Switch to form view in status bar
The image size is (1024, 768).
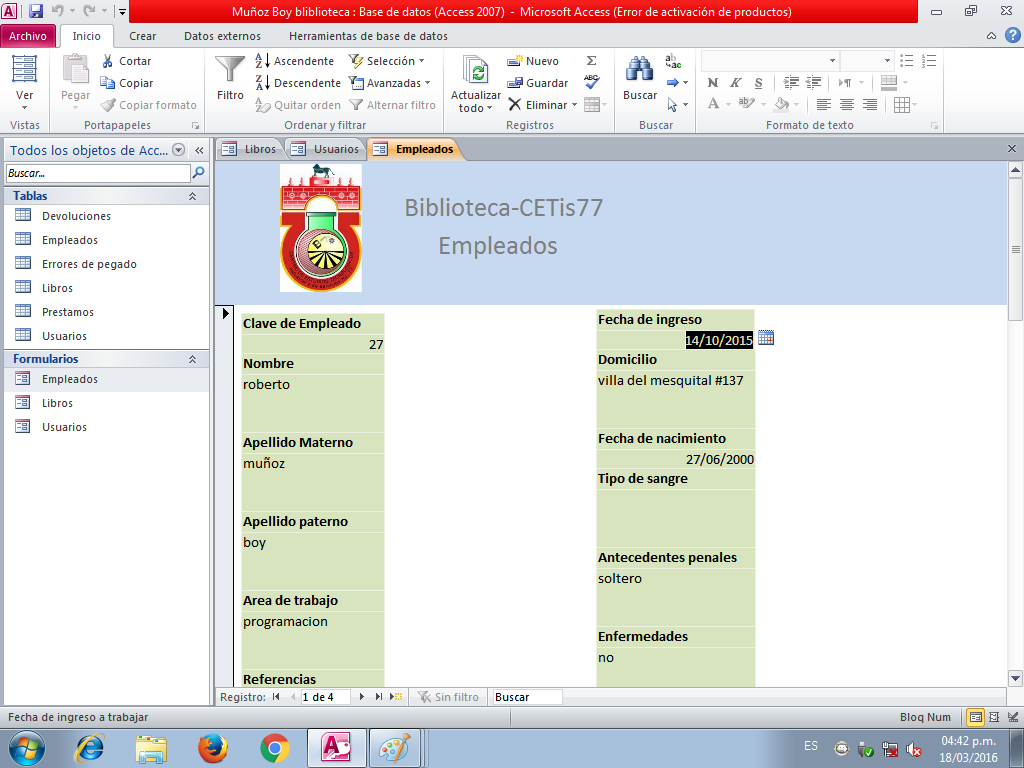[975, 717]
